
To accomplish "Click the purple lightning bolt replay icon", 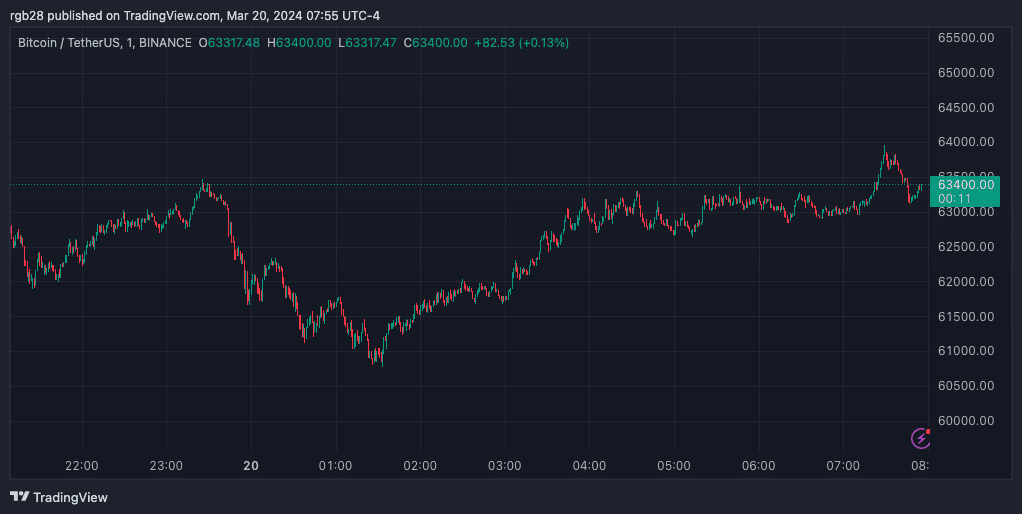I will tap(920, 438).
